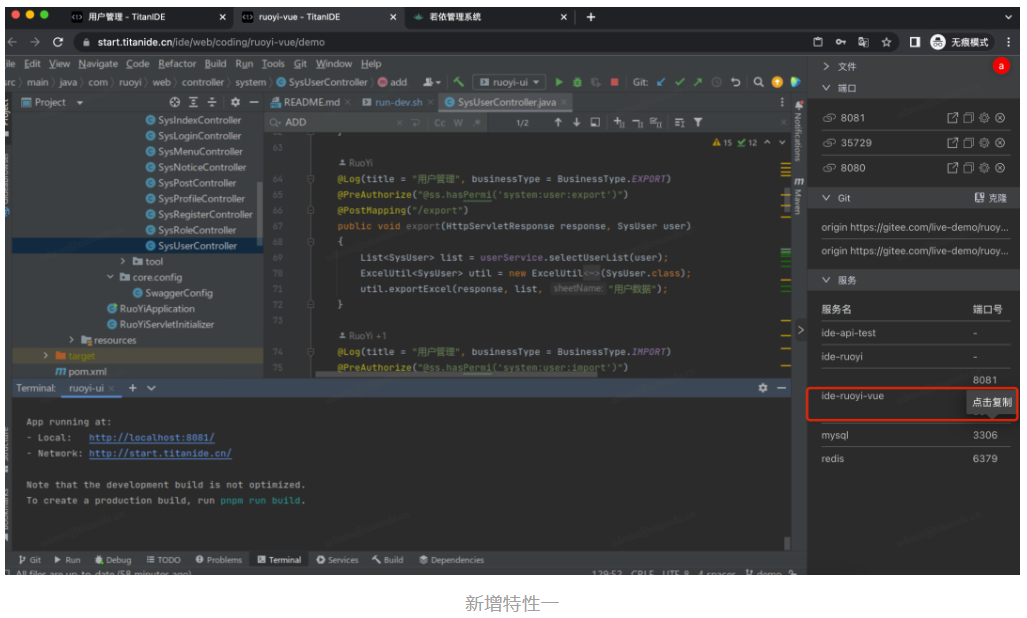Remove port 8080 with its close icon
This screenshot has width=1027, height=618.
(x=1000, y=168)
